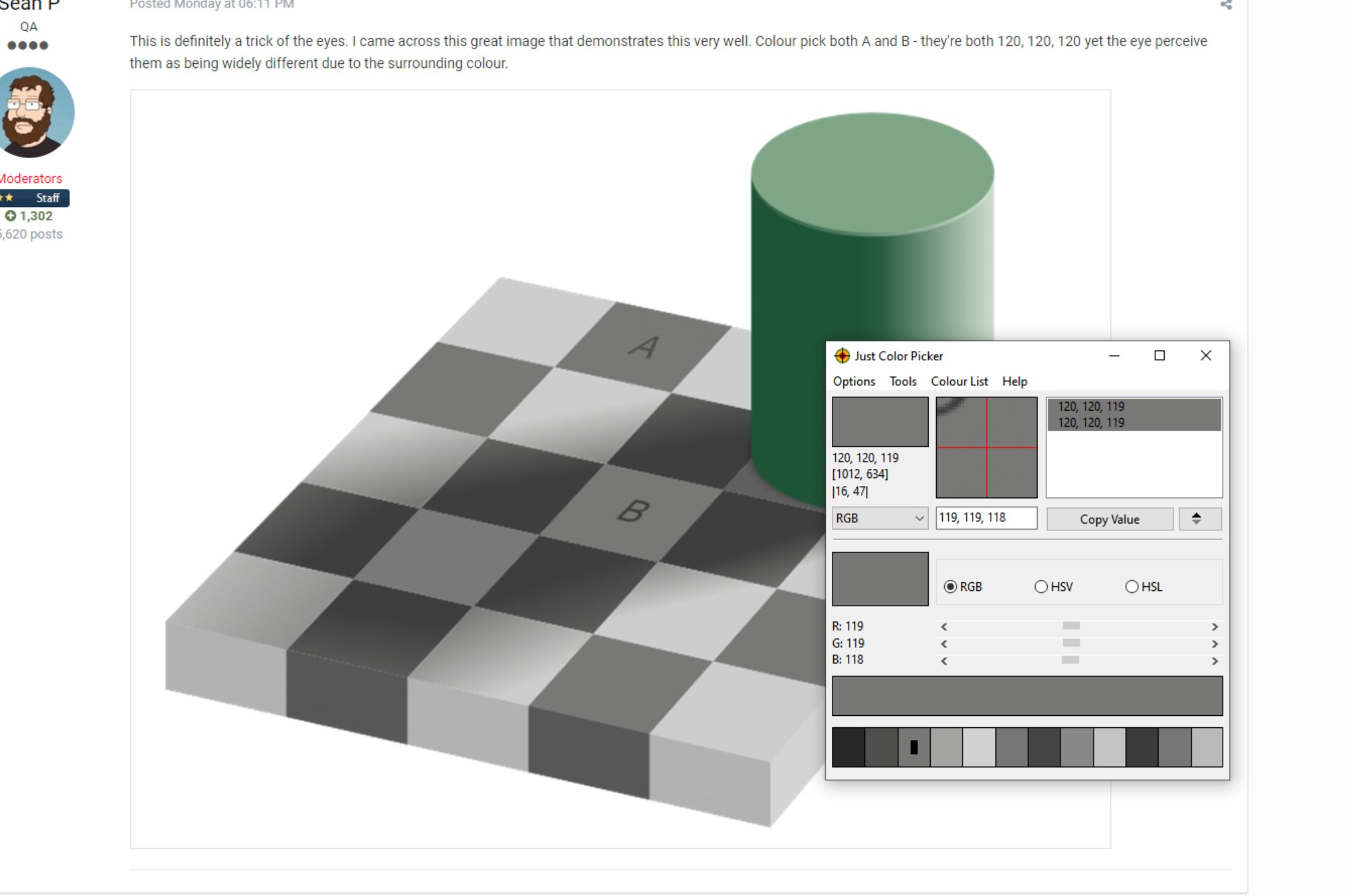Viewport: 1345px width, 896px height.
Task: Select the palette swatch with black marker
Action: coord(914,747)
